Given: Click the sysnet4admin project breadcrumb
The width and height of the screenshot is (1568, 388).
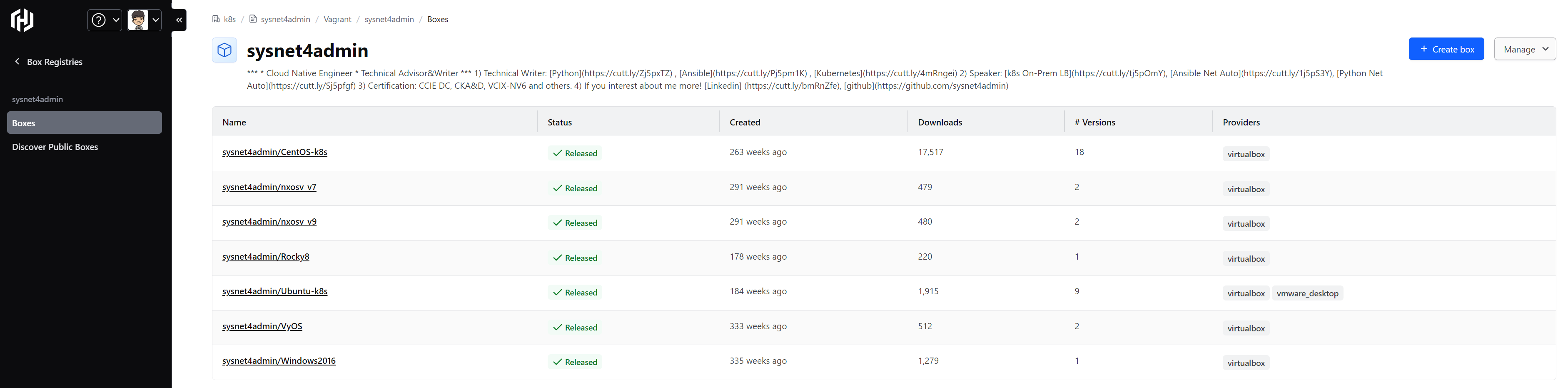Looking at the screenshot, I should pos(280,19).
